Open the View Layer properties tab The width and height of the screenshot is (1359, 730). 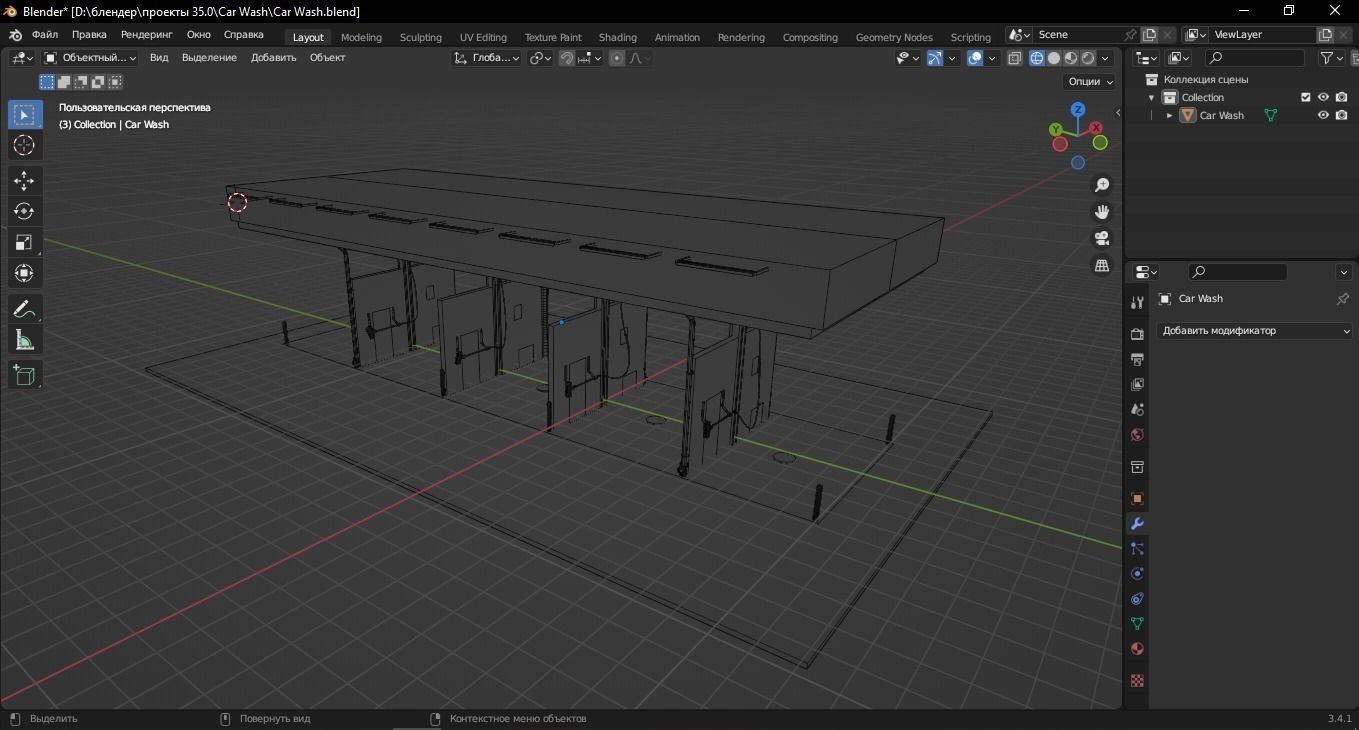[x=1137, y=384]
